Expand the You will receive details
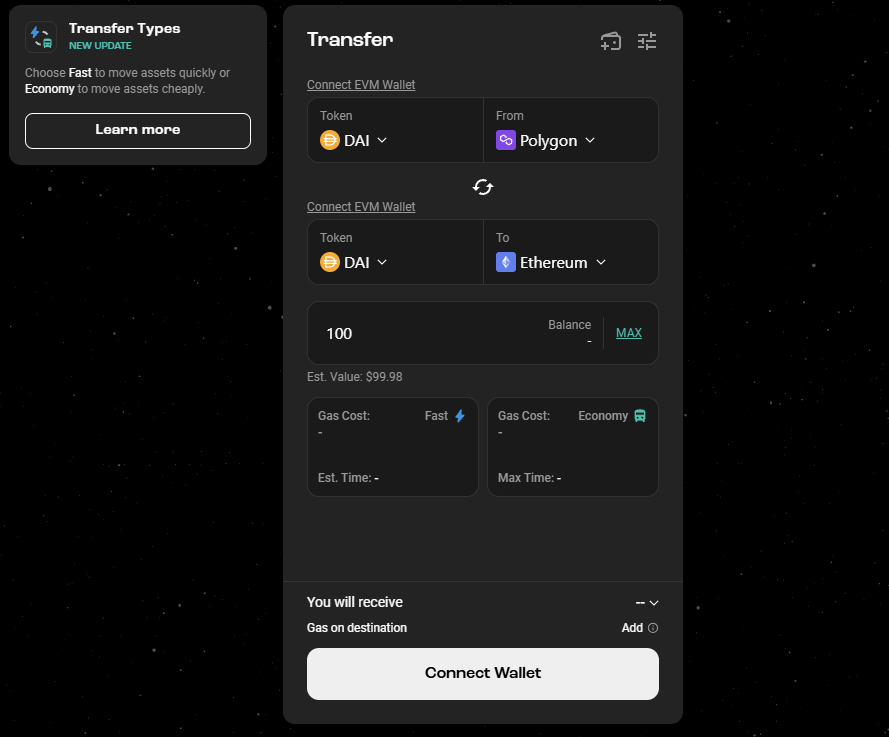The image size is (889, 737). (647, 603)
